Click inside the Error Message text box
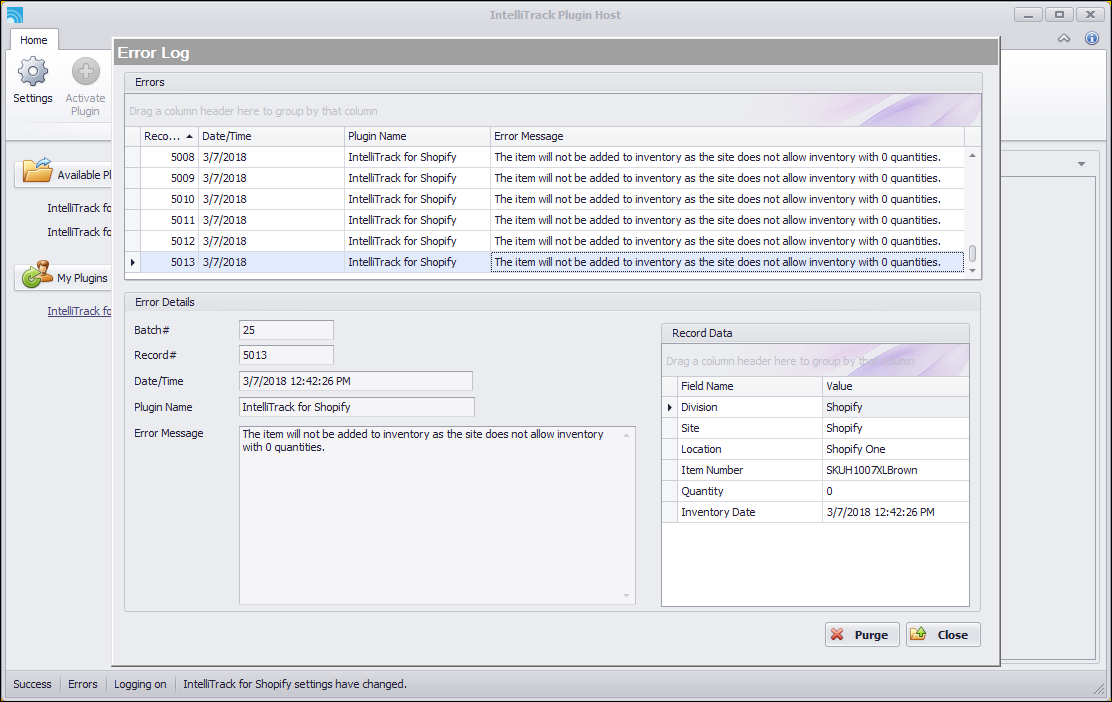Viewport: 1112px width, 702px height. coord(437,515)
